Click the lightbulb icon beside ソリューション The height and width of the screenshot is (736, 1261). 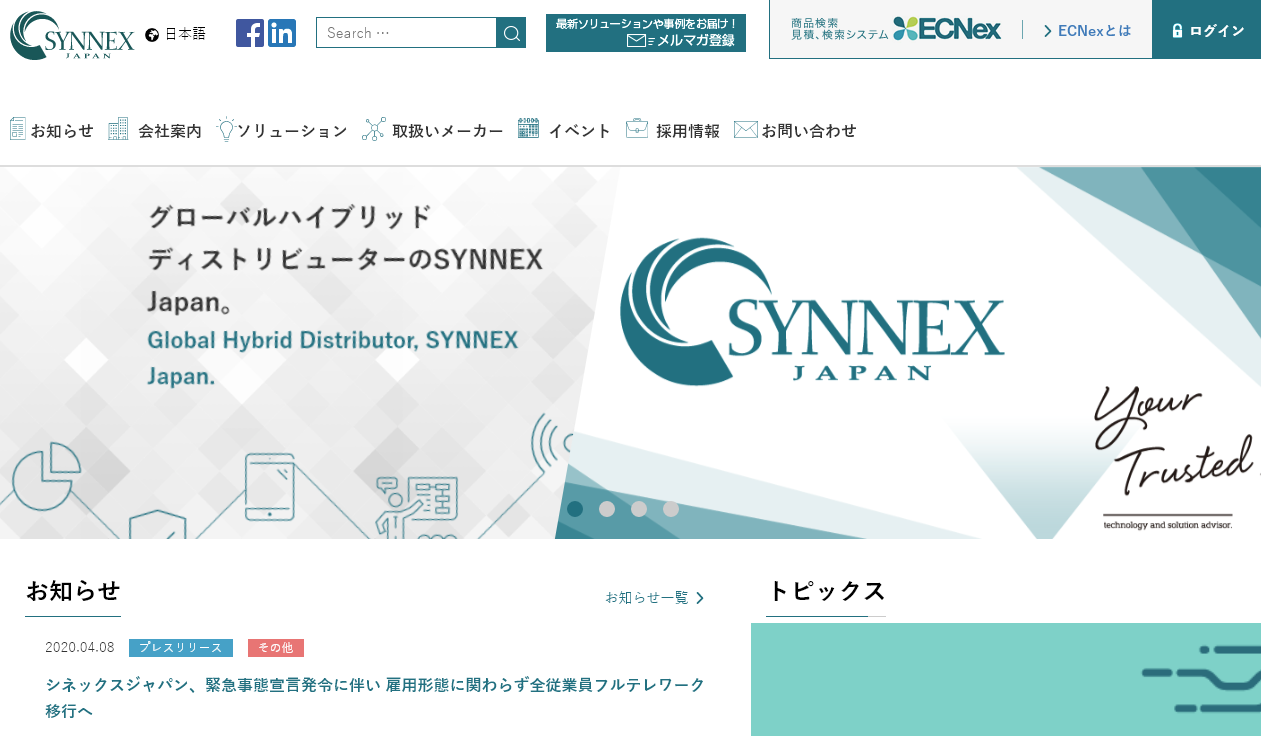tap(226, 129)
